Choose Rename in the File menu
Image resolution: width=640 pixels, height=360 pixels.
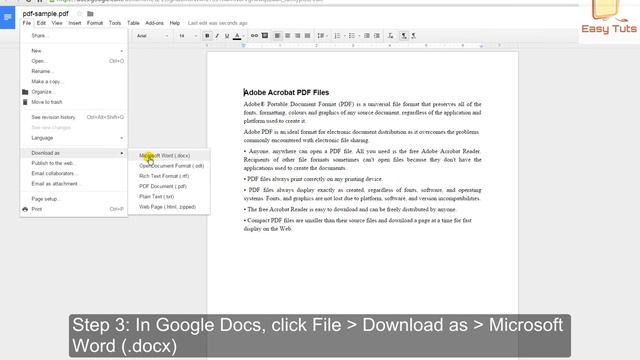point(74,71)
